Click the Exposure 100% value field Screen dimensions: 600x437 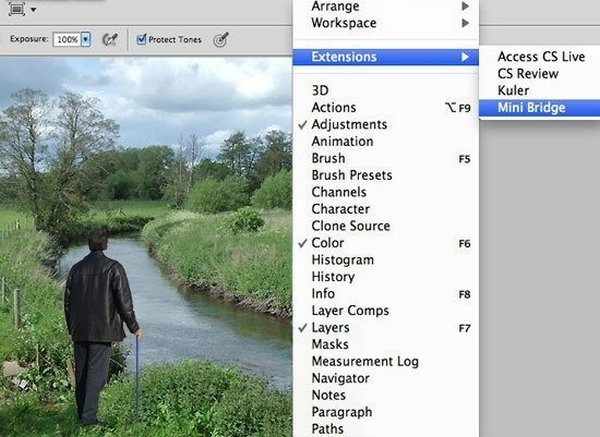67,39
